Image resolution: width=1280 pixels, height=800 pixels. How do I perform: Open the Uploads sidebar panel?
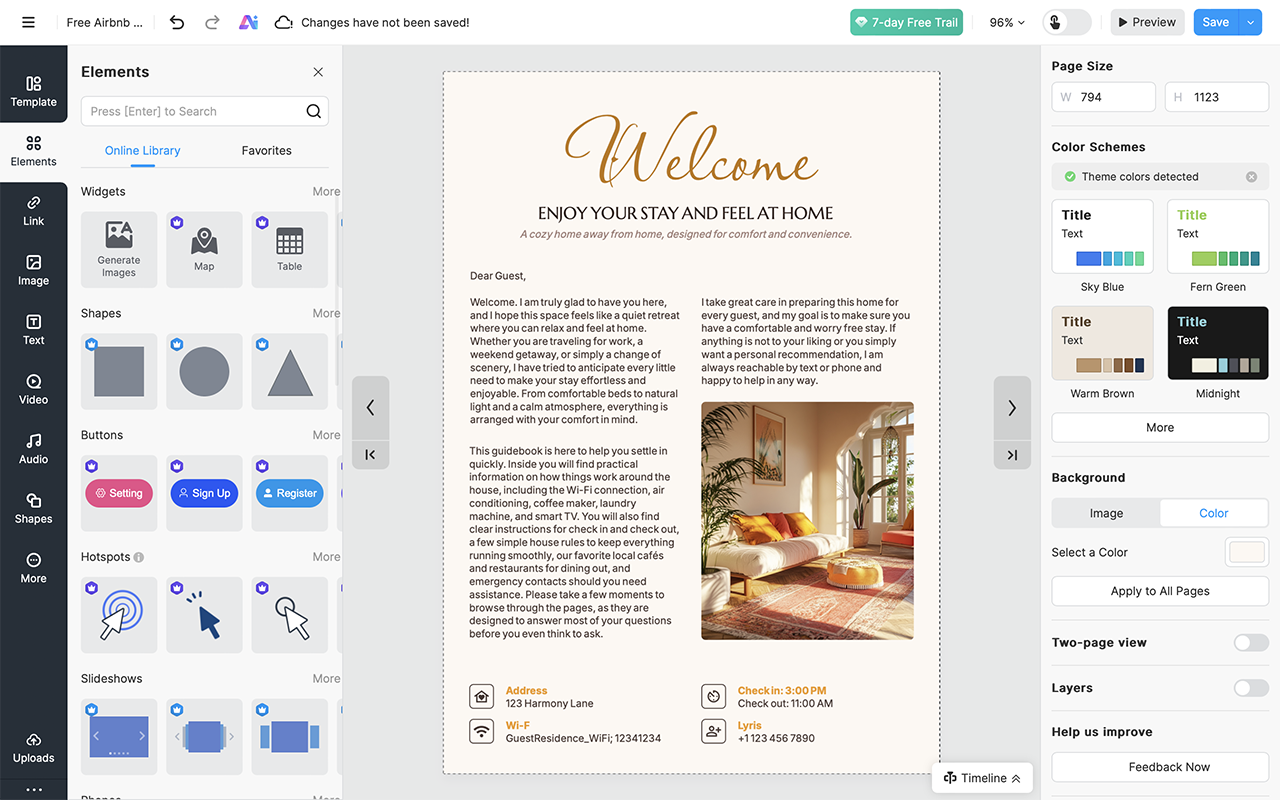click(x=34, y=748)
